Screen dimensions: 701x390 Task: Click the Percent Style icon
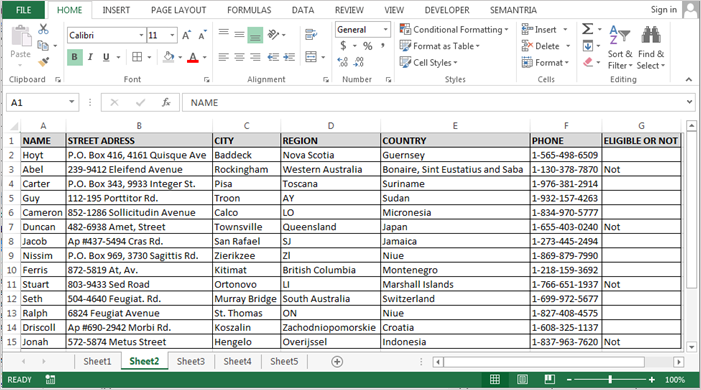[x=367, y=46]
